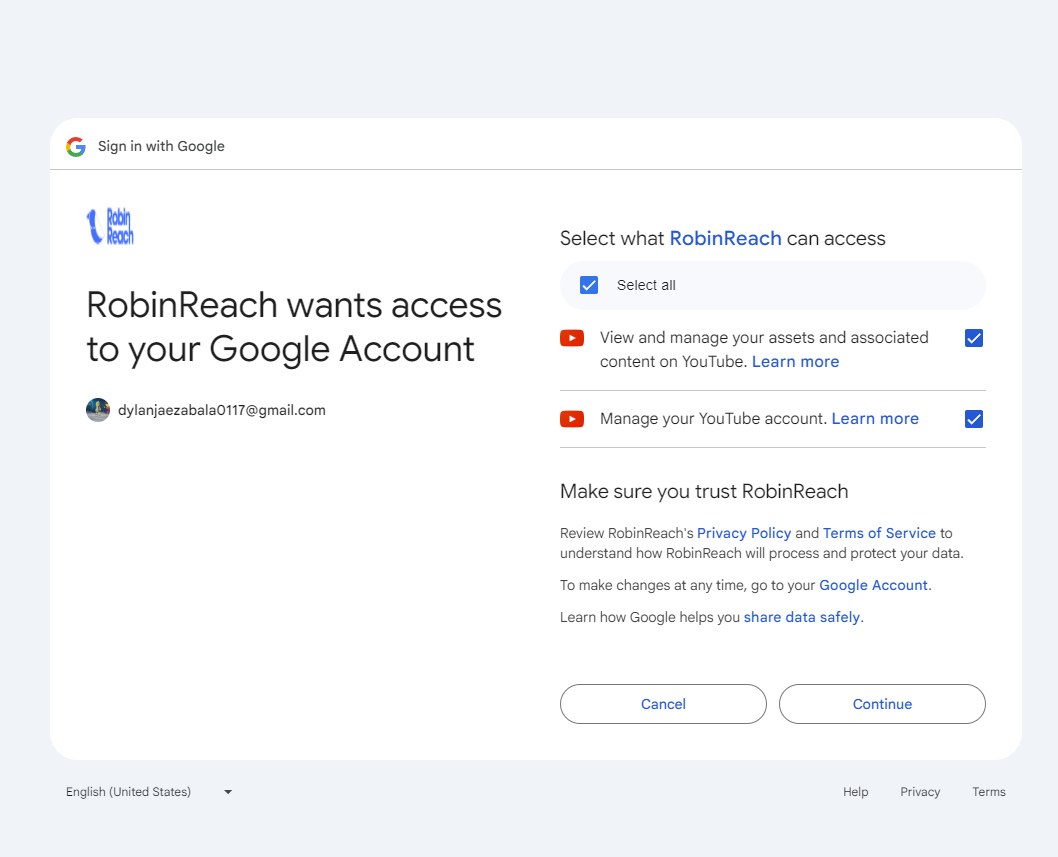The image size is (1058, 857).
Task: Open the Google Account link
Action: click(873, 585)
